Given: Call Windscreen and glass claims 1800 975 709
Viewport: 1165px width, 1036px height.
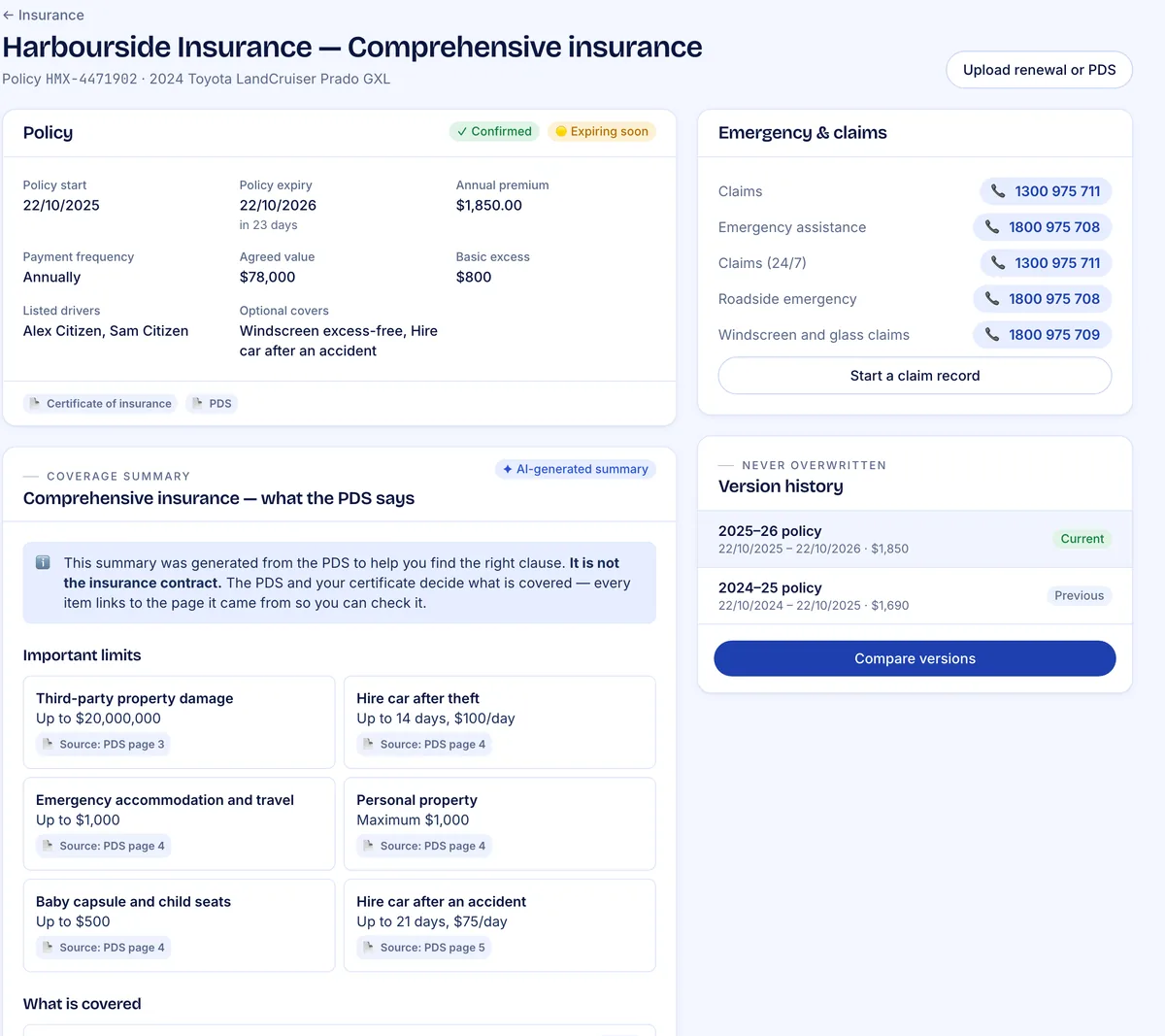Looking at the screenshot, I should (1042, 335).
